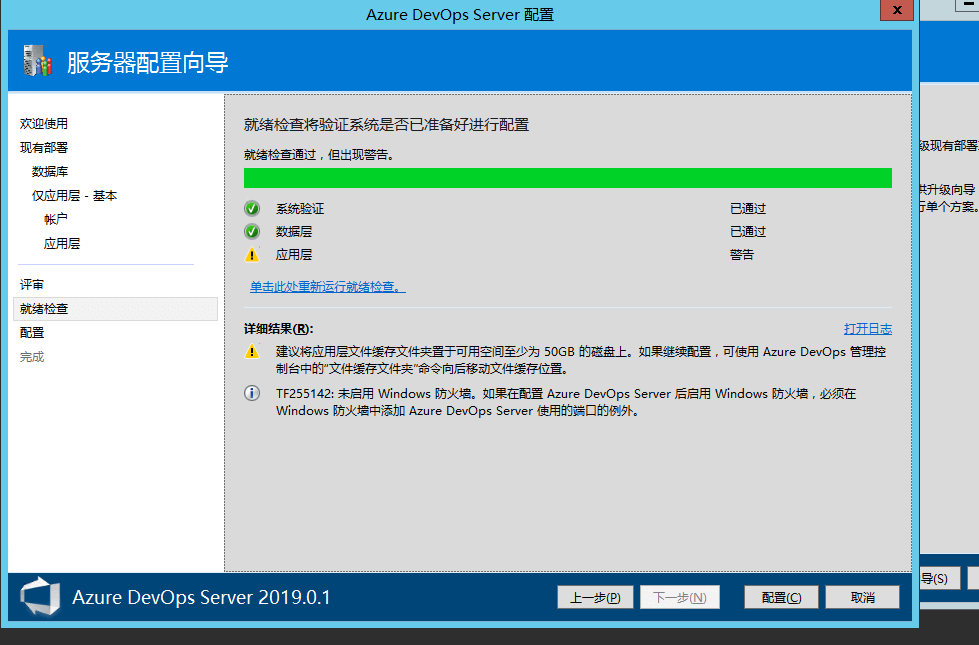The image size is (979, 645).
Task: Click warning icon next to 应用层
Action: 252,255
